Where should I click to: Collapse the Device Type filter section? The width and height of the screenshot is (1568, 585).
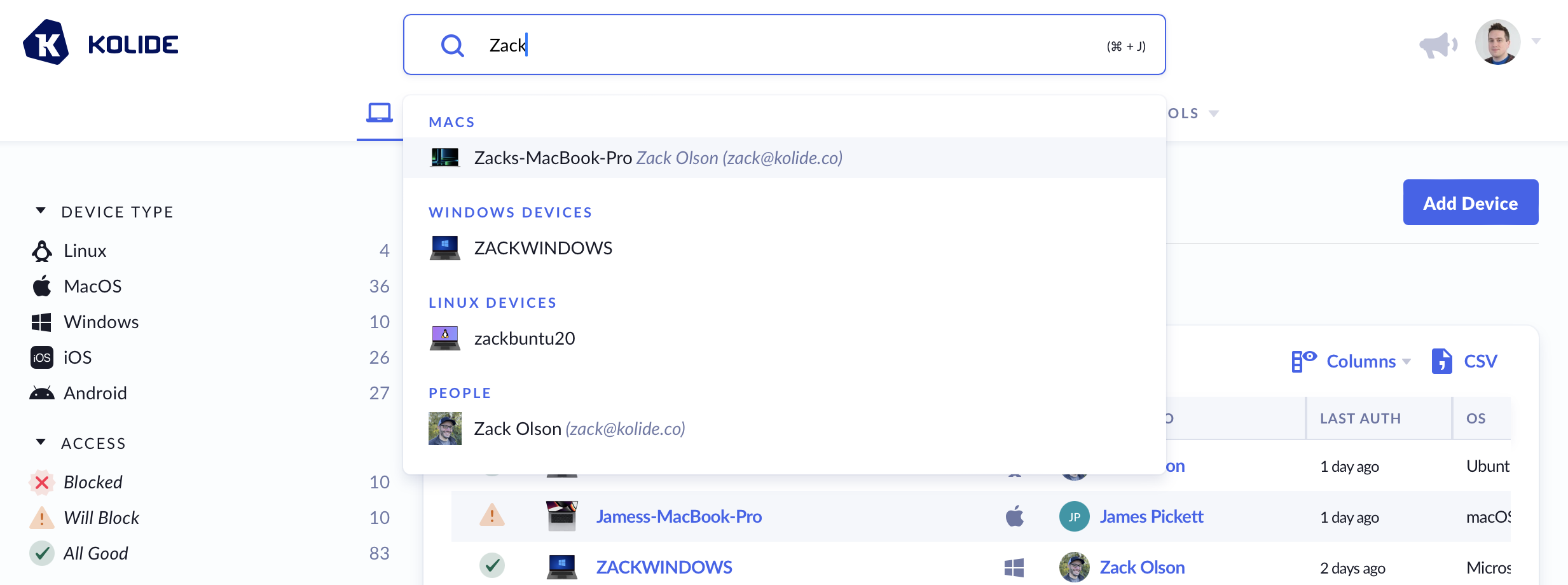pyautogui.click(x=41, y=211)
